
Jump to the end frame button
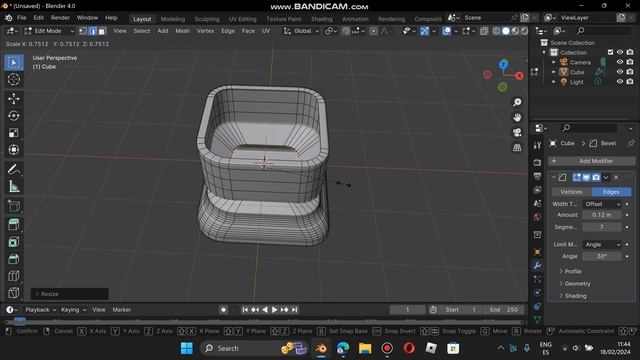(x=295, y=310)
